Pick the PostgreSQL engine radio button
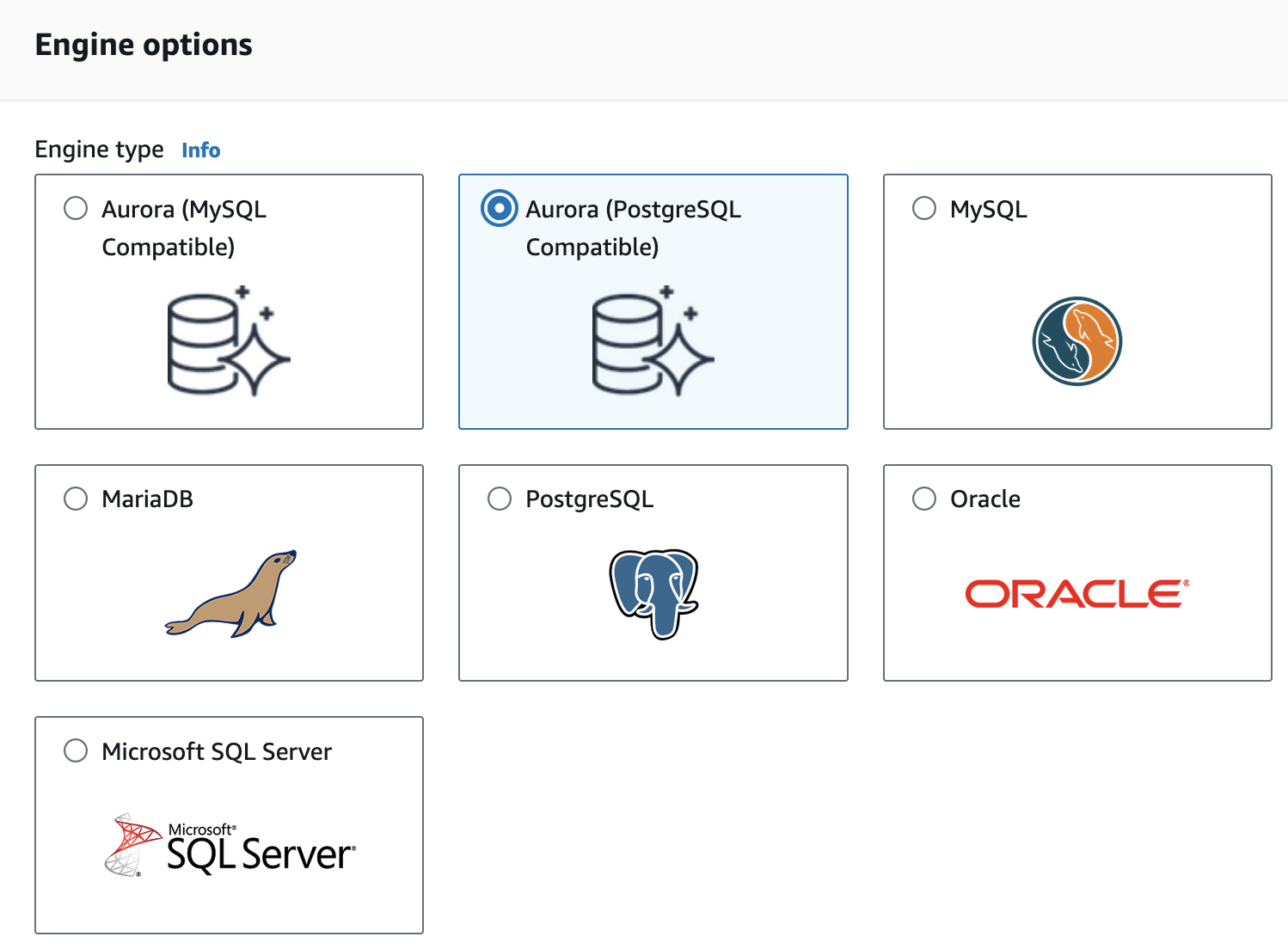1288x949 pixels. (x=500, y=499)
